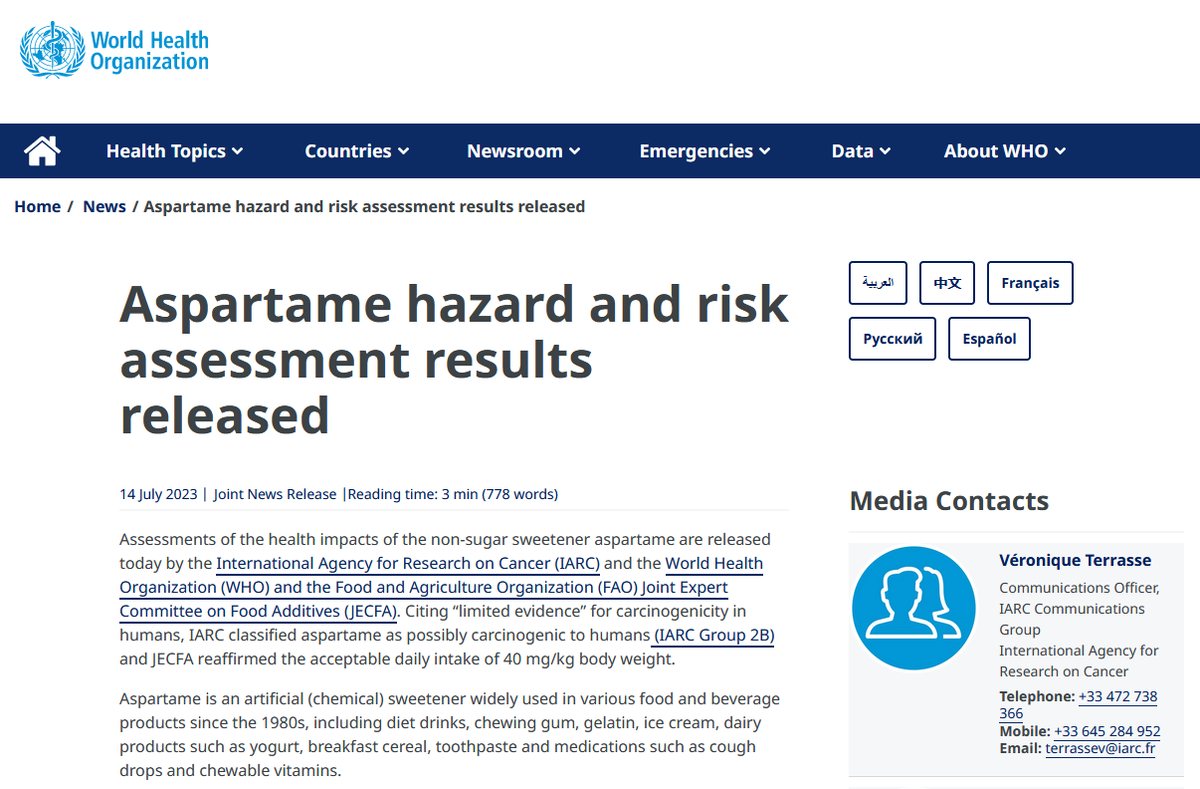The image size is (1200, 789).
Task: Click the Media Contacts heading
Action: pyautogui.click(x=949, y=501)
